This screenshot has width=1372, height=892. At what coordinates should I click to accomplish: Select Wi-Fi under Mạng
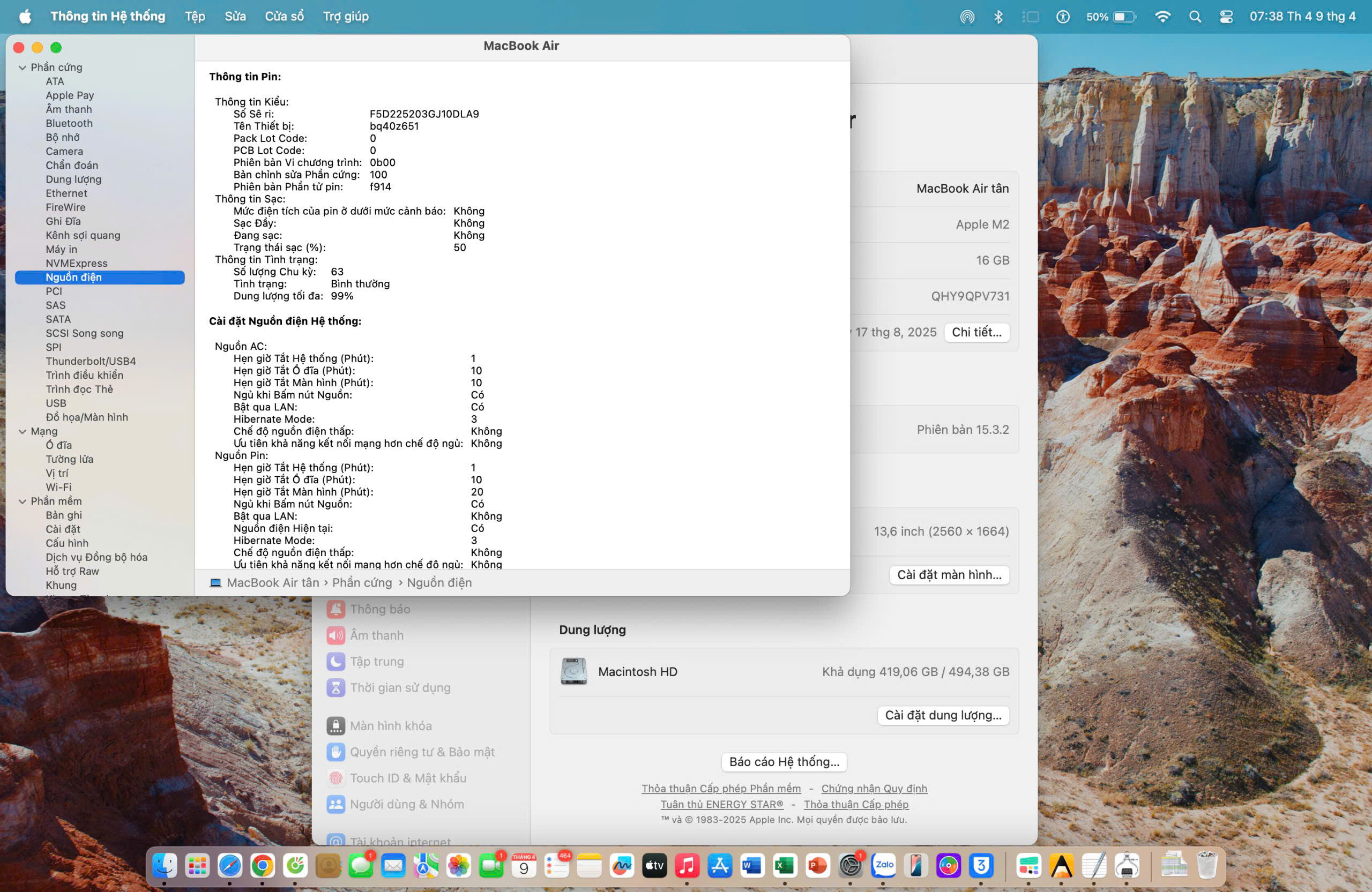pos(59,487)
